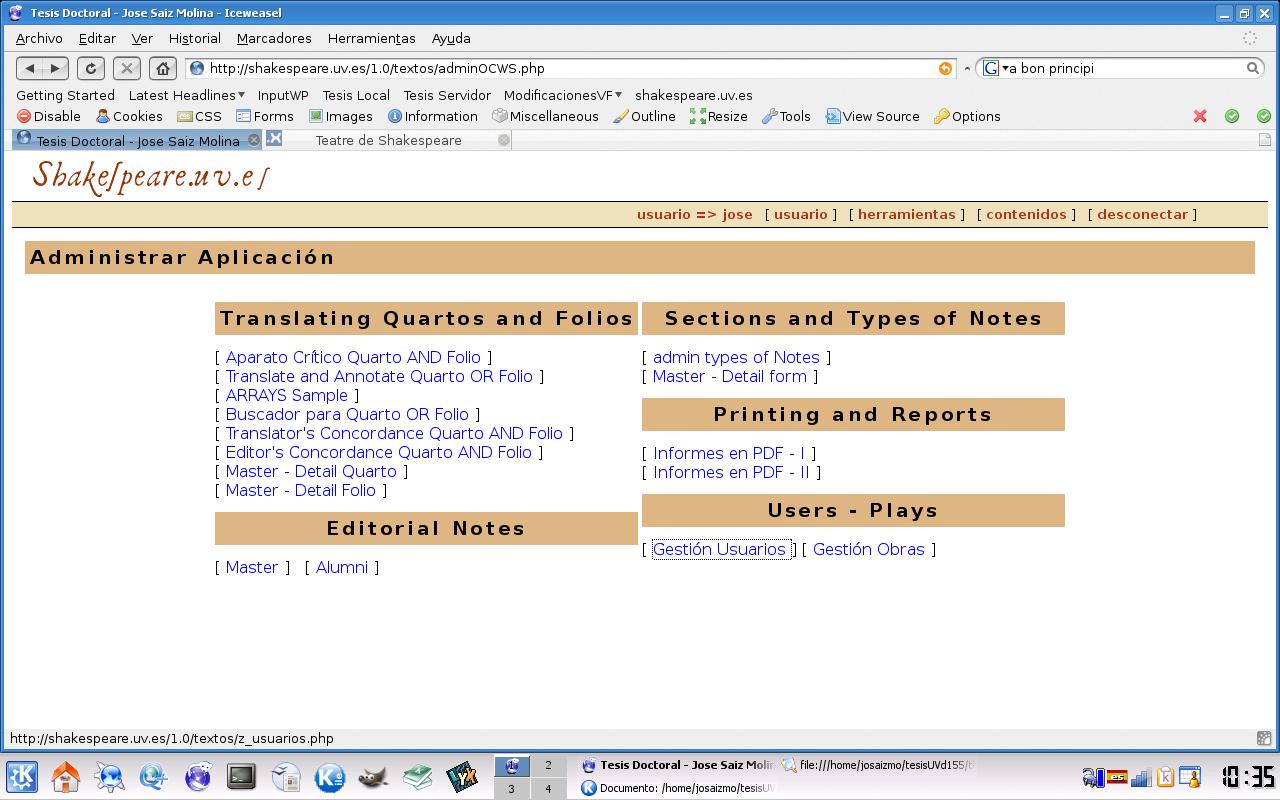Open Master - Detail Quarto link
Viewport: 1280px width, 800px height.
[x=311, y=471]
